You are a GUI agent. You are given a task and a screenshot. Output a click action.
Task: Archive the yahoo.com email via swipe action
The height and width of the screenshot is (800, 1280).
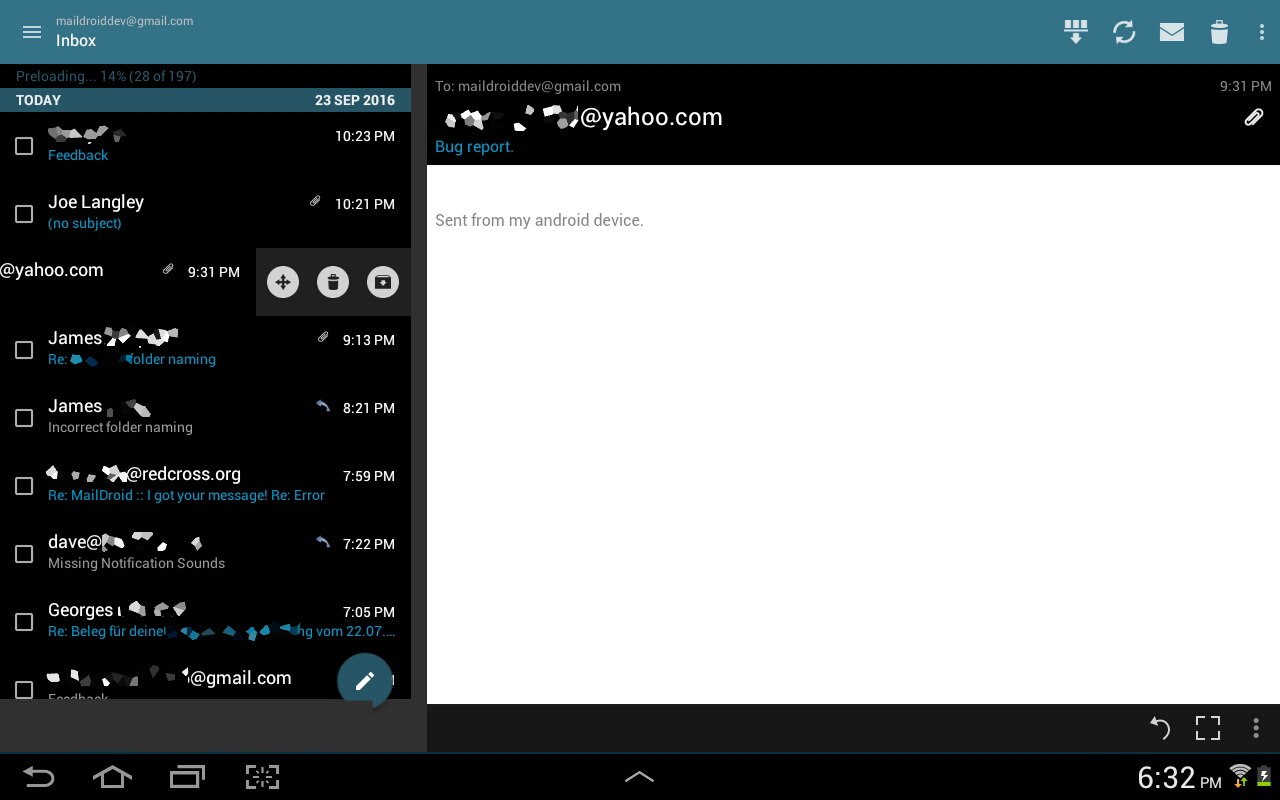(383, 282)
